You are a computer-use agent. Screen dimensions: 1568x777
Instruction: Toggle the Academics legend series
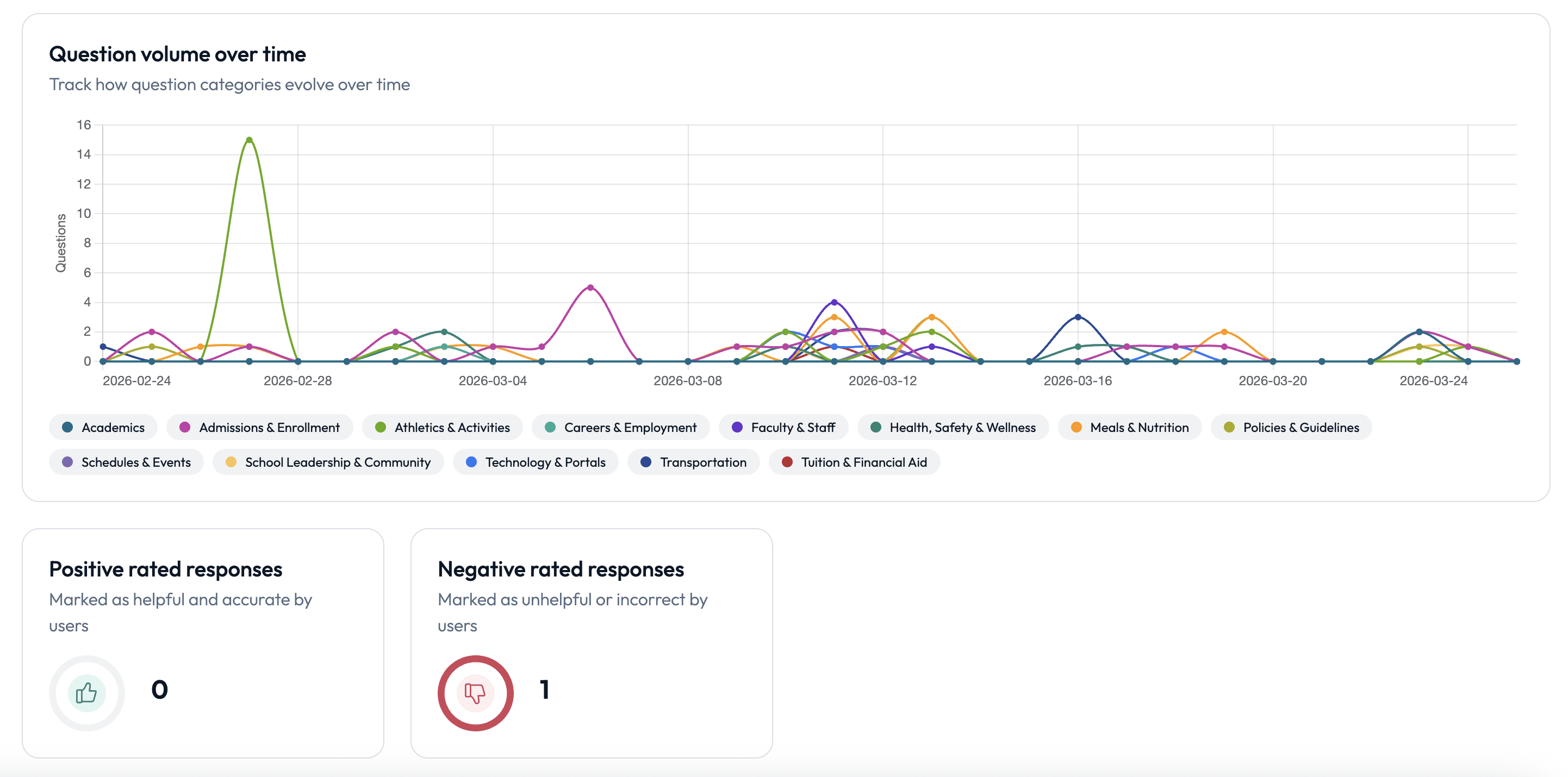point(103,427)
